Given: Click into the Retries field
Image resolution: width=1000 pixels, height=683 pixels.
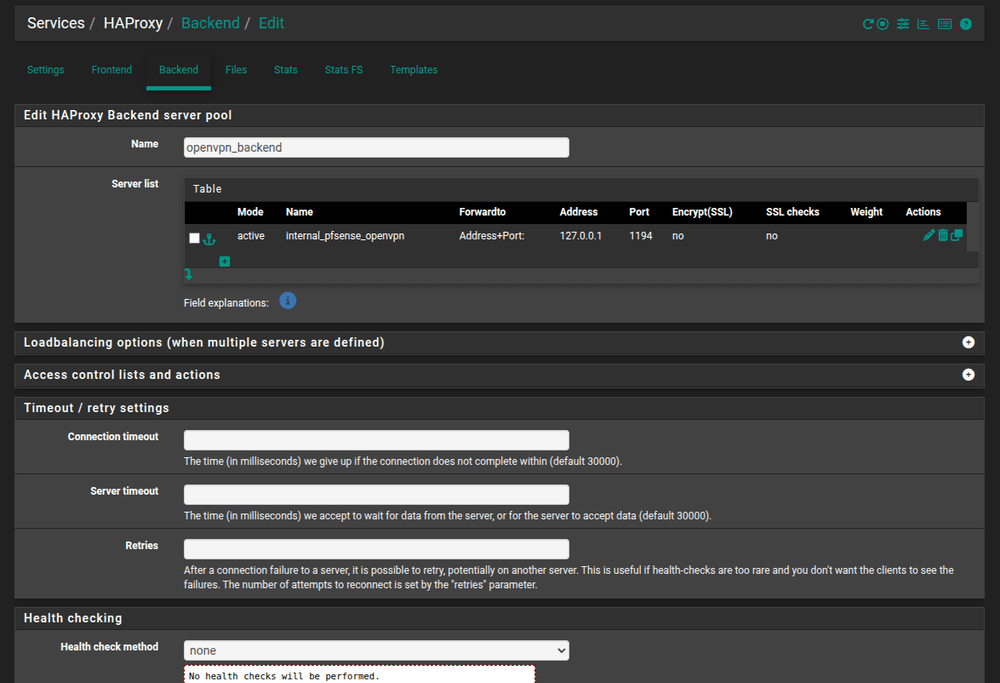Looking at the screenshot, I should coord(376,549).
